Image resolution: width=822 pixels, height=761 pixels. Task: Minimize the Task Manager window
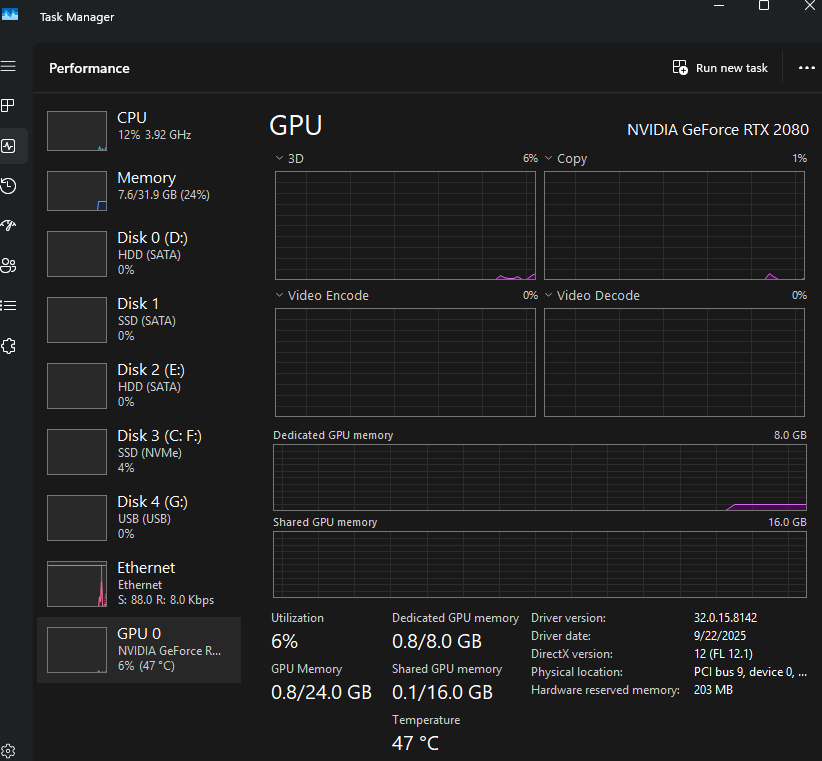[719, 6]
